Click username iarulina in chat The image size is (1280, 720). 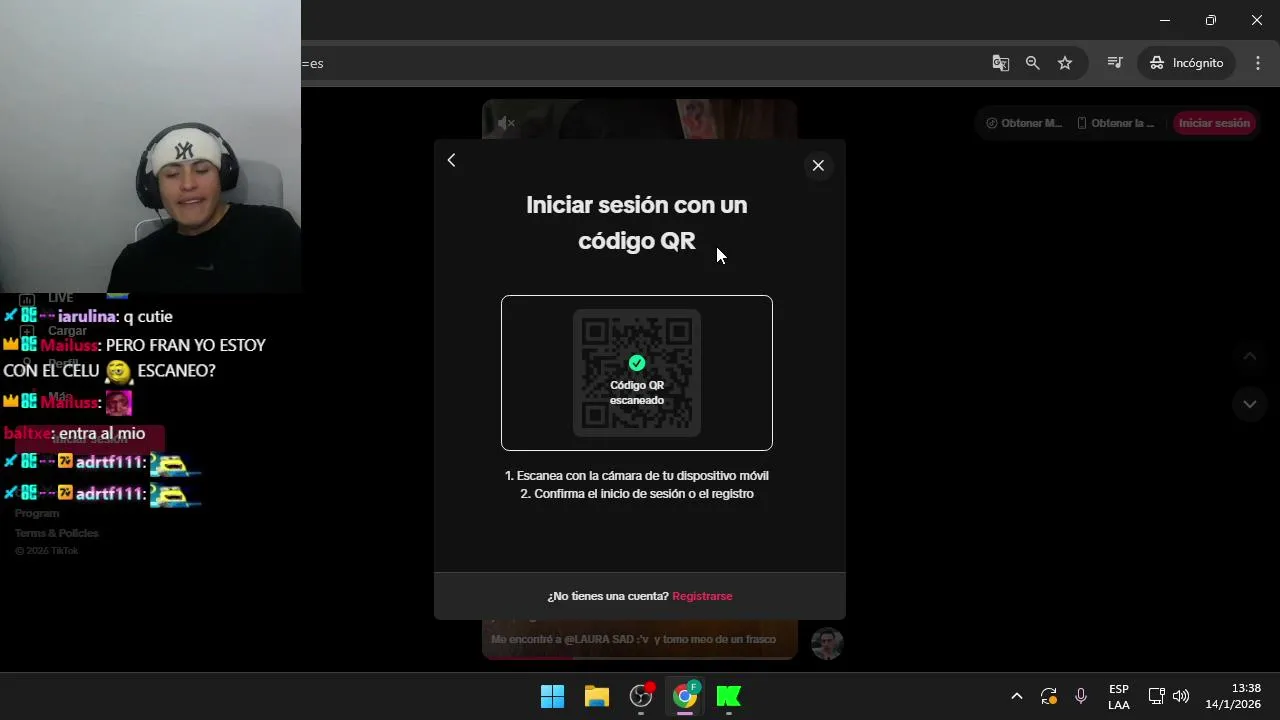pos(87,317)
